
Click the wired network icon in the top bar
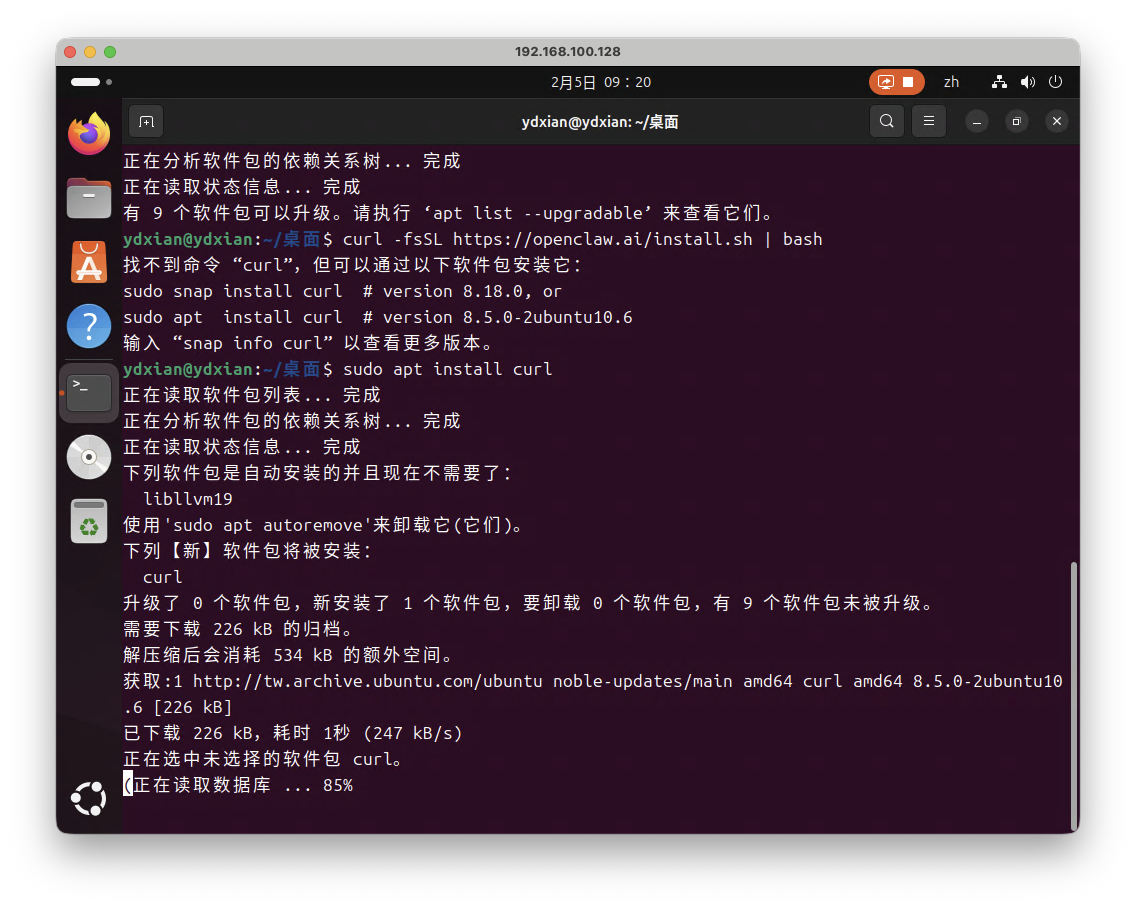(999, 82)
